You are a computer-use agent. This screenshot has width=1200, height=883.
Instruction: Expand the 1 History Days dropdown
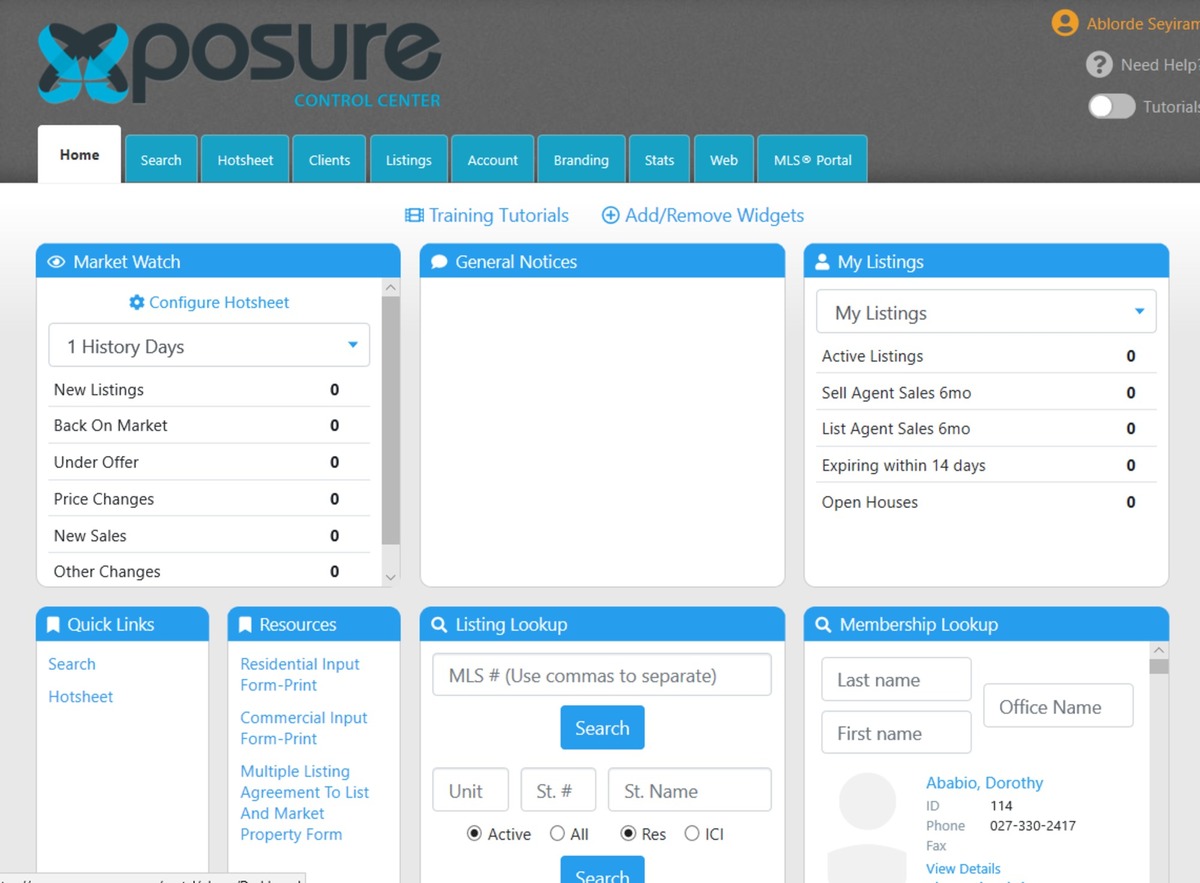(x=209, y=346)
